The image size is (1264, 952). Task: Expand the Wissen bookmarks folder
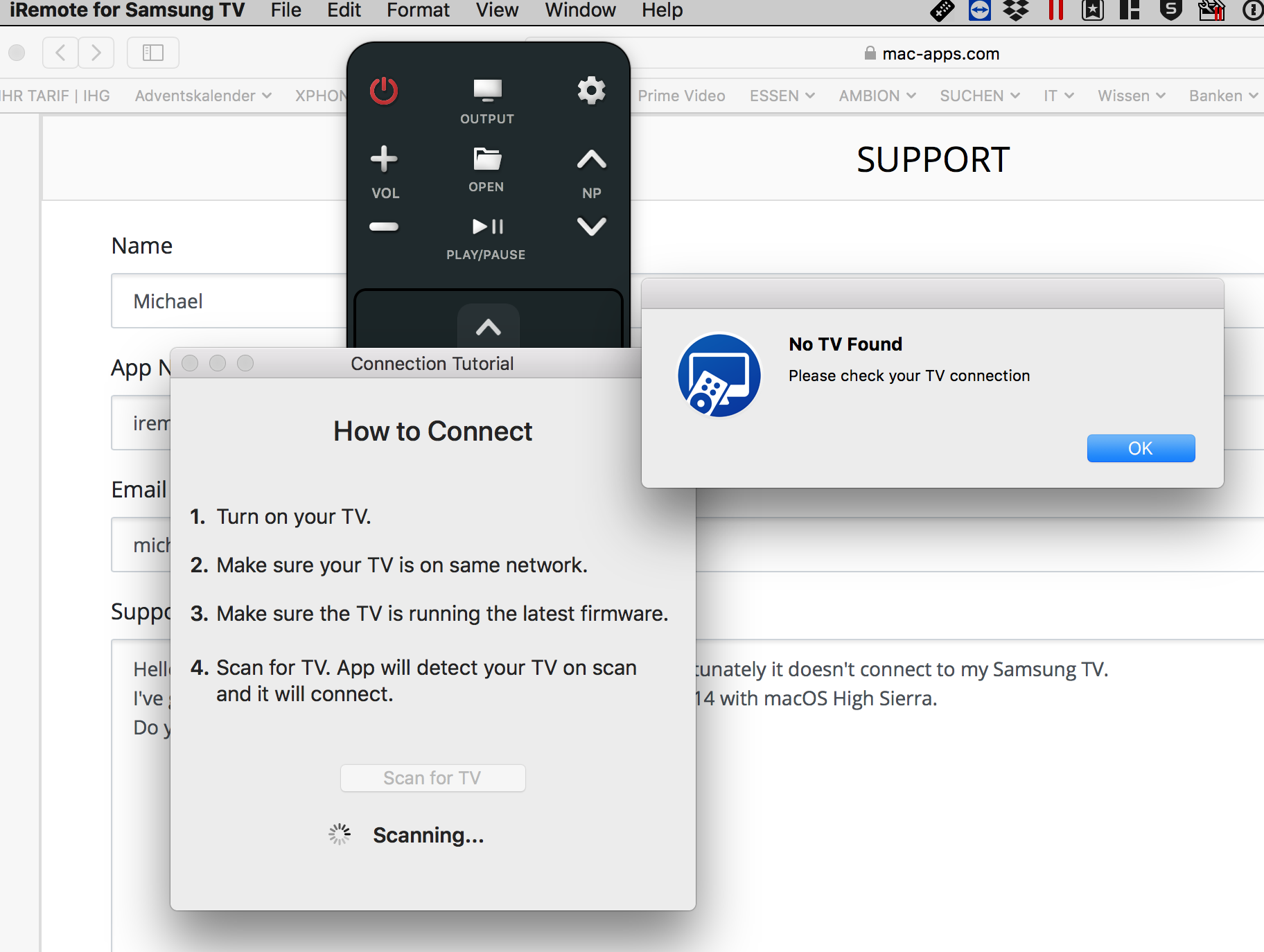(1132, 96)
